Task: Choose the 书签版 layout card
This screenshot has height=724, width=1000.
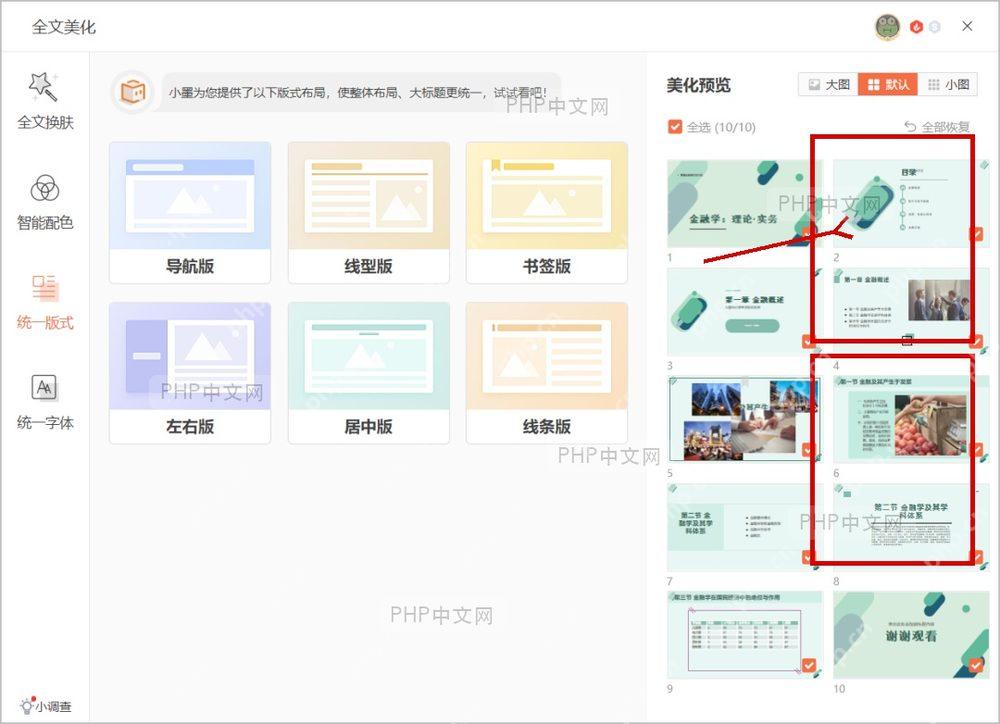Action: pyautogui.click(x=547, y=212)
